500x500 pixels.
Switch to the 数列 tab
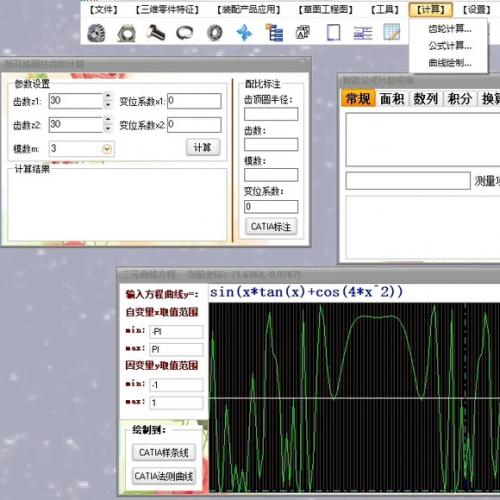[426, 99]
